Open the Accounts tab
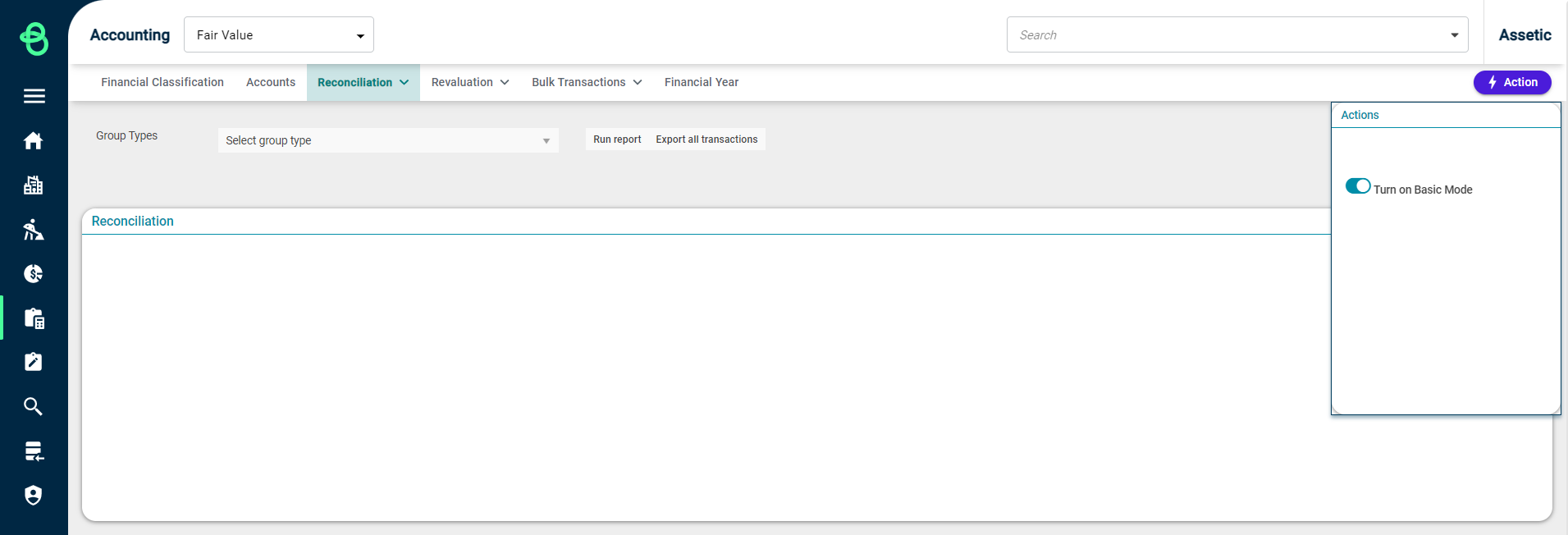The height and width of the screenshot is (535, 1568). 271,82
